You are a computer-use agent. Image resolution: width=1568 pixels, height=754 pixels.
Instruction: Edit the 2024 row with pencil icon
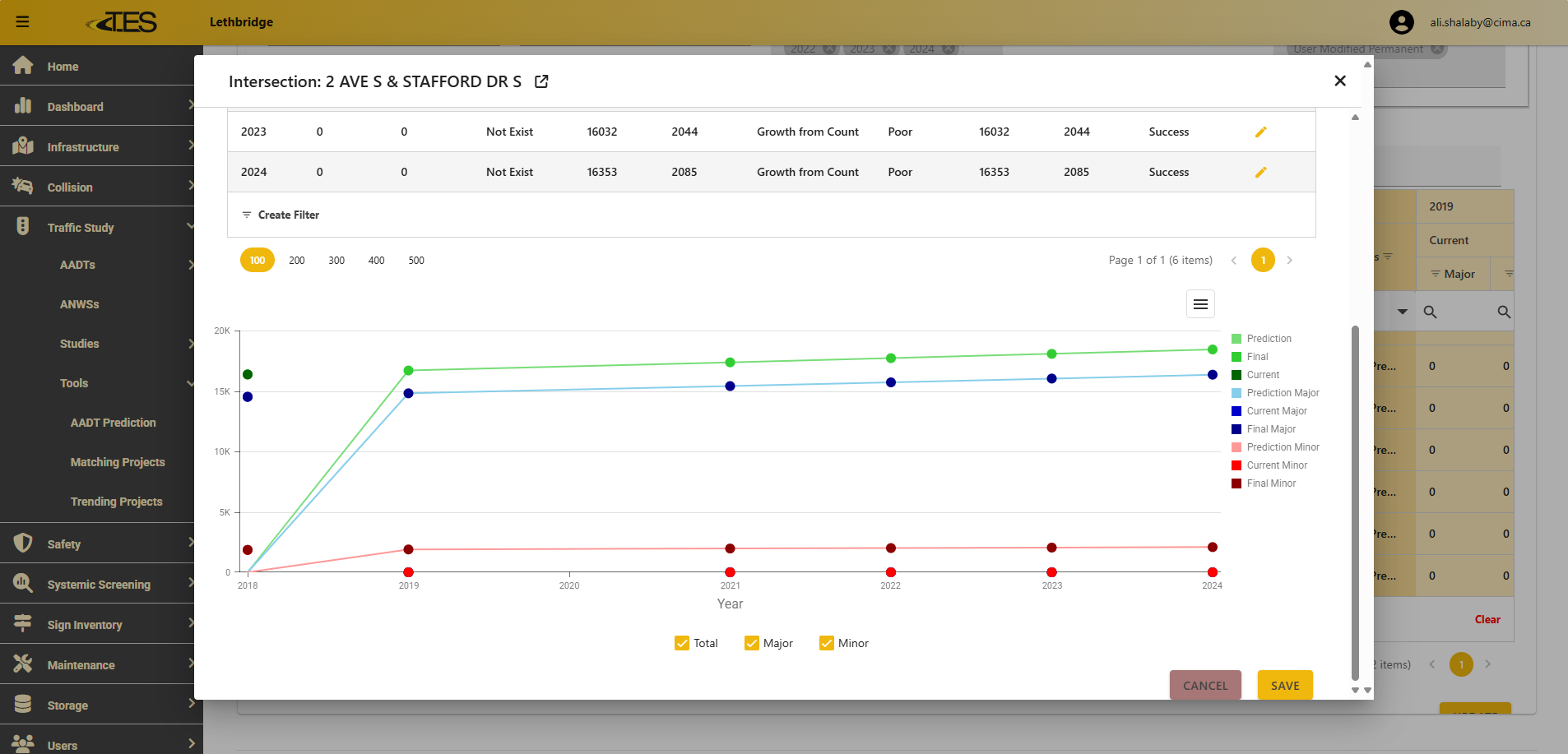pos(1260,173)
